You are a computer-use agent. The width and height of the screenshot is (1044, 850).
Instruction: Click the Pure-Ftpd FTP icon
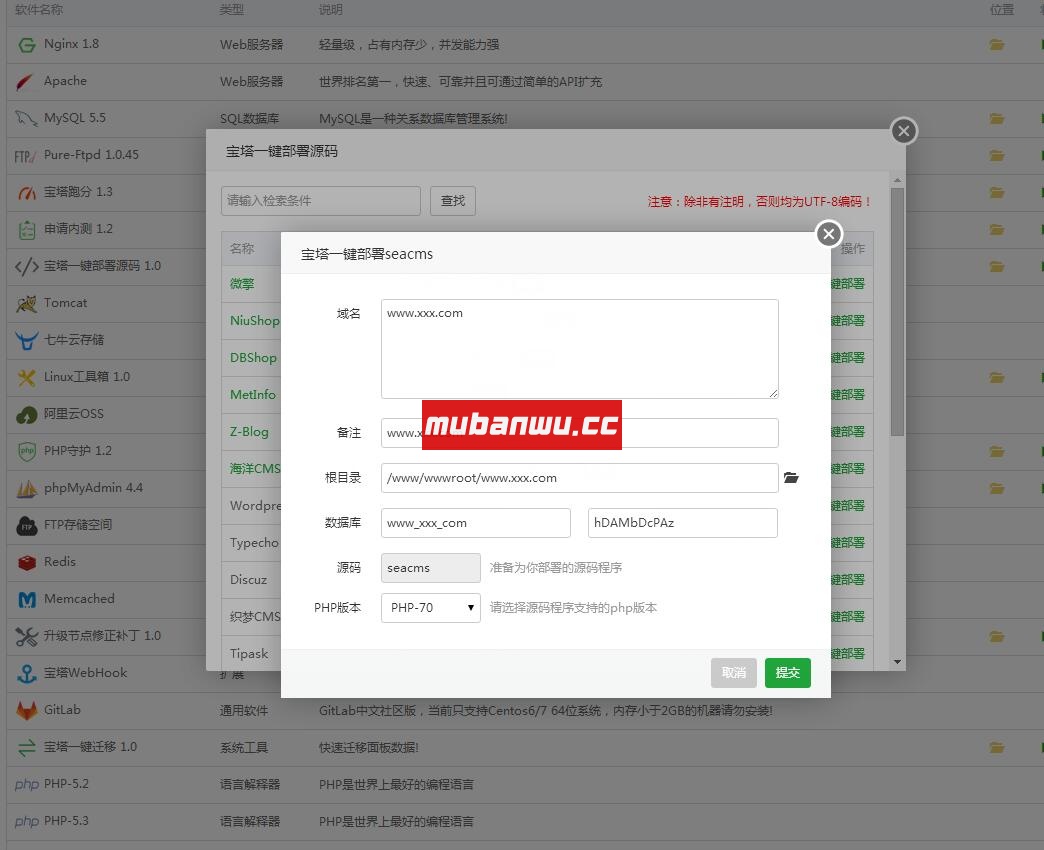coord(25,156)
